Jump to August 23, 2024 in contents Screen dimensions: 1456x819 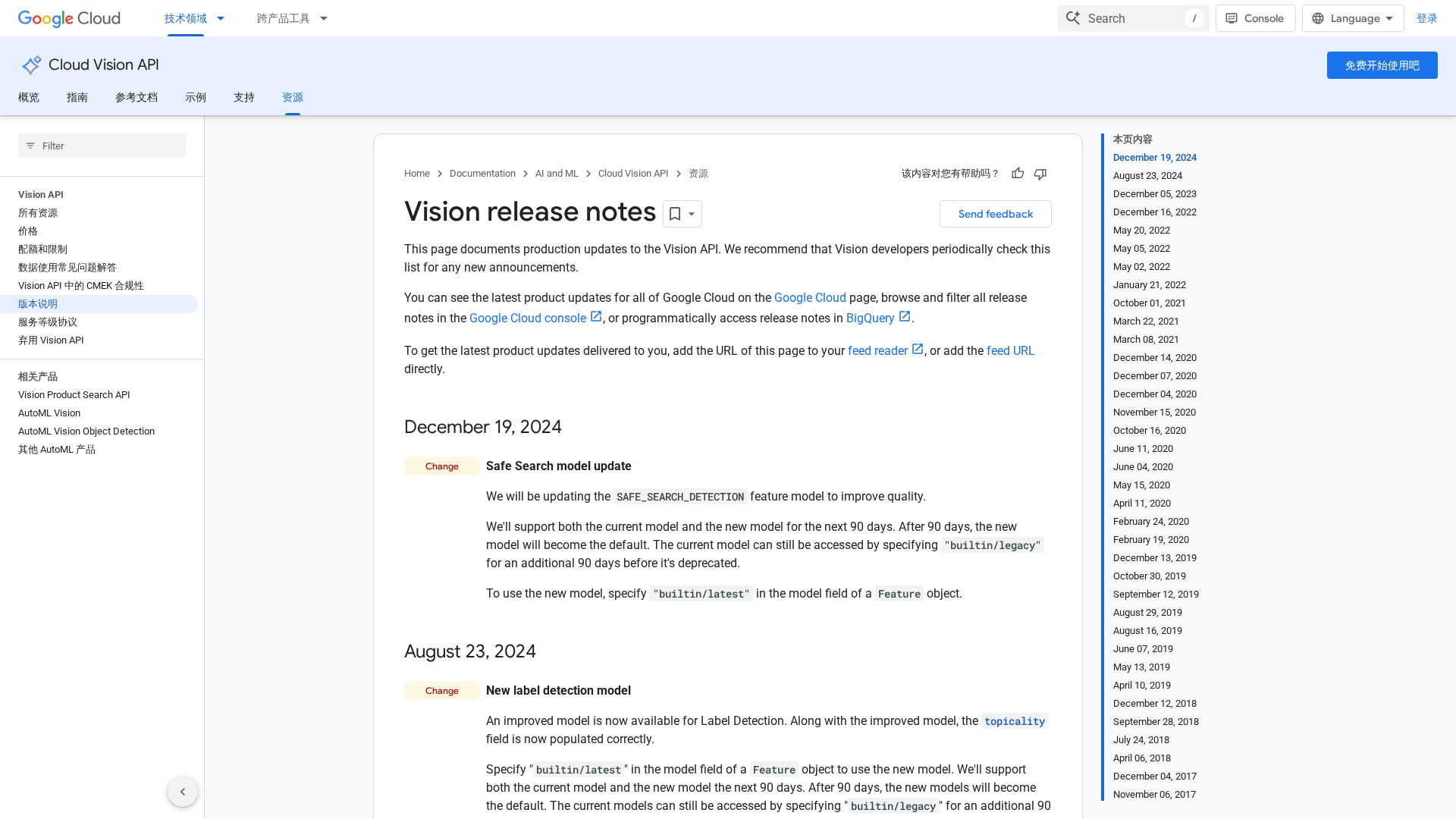pos(1147,176)
